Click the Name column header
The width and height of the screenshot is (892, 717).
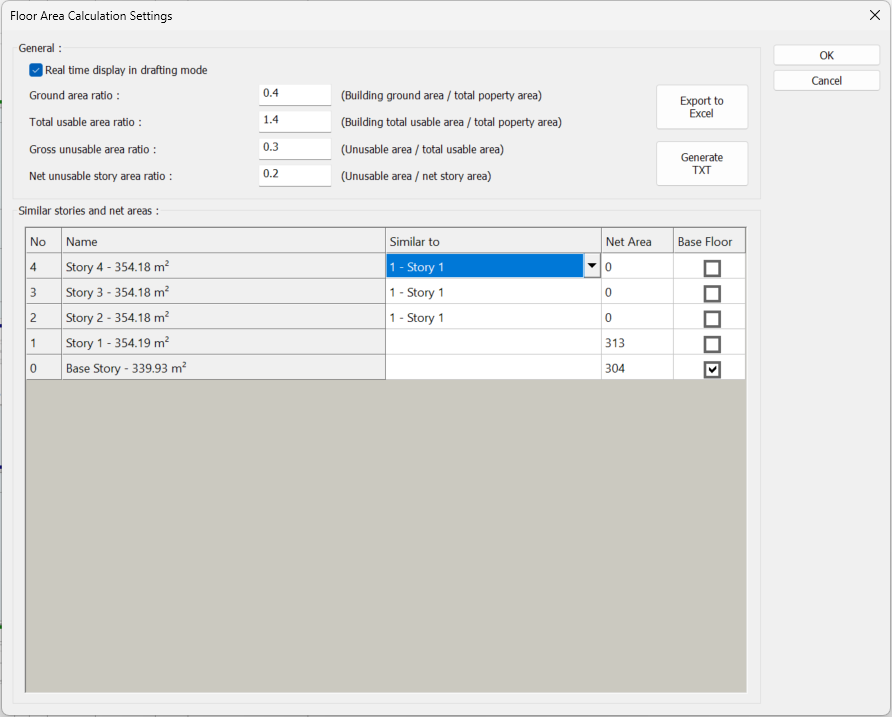click(223, 242)
